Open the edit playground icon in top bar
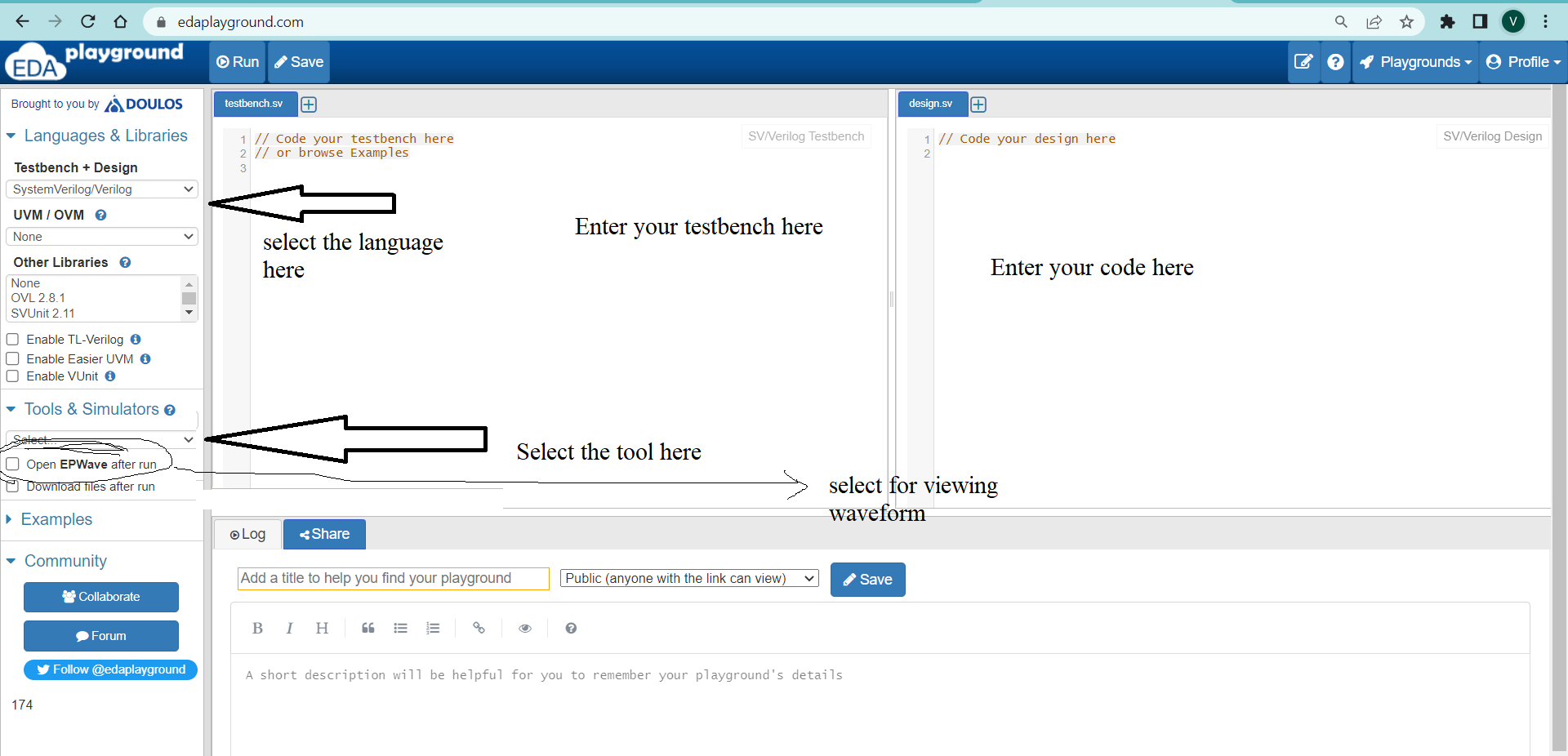The image size is (1568, 756). [x=1304, y=62]
